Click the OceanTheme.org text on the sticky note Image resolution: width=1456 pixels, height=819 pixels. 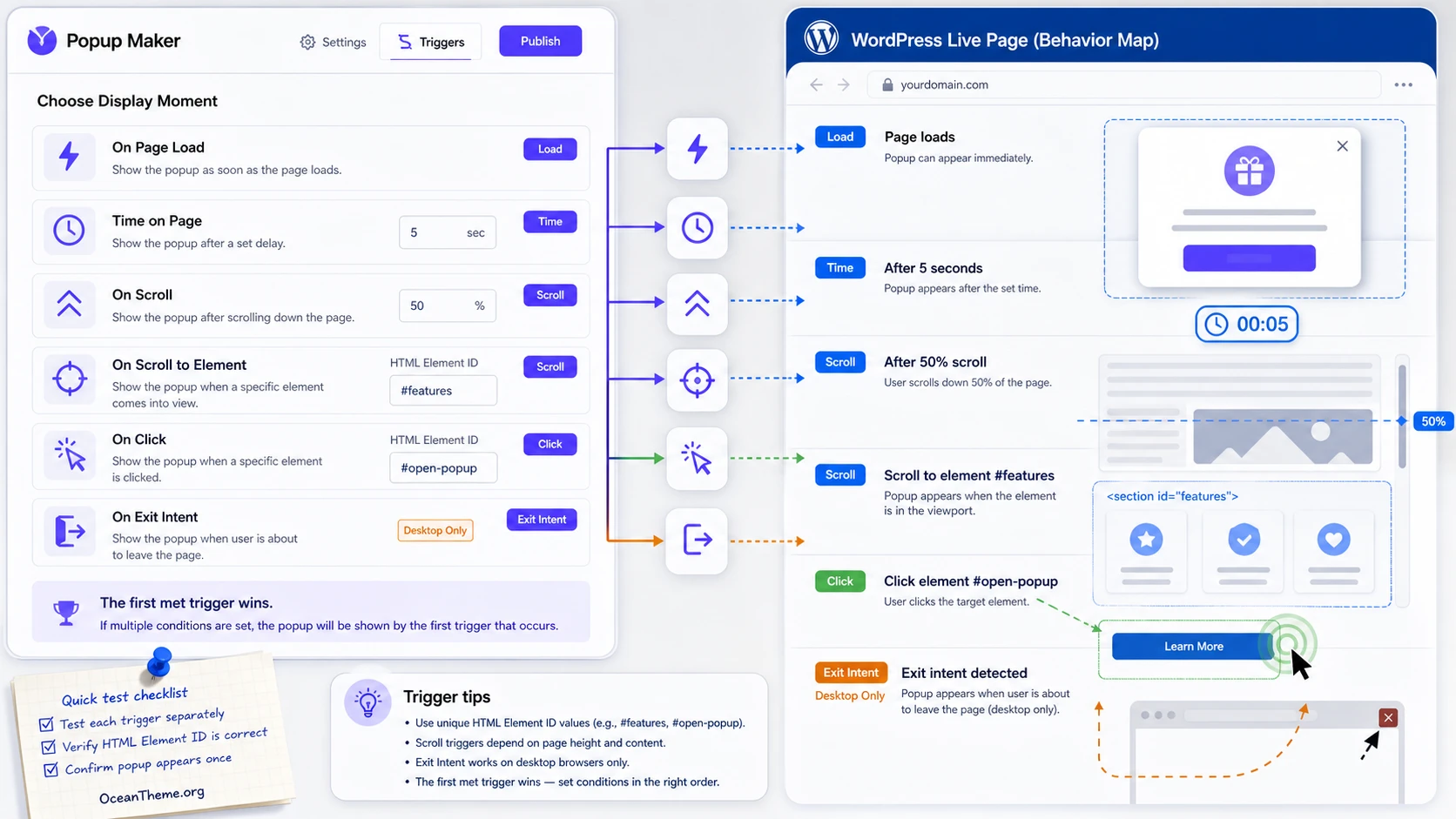(x=152, y=795)
